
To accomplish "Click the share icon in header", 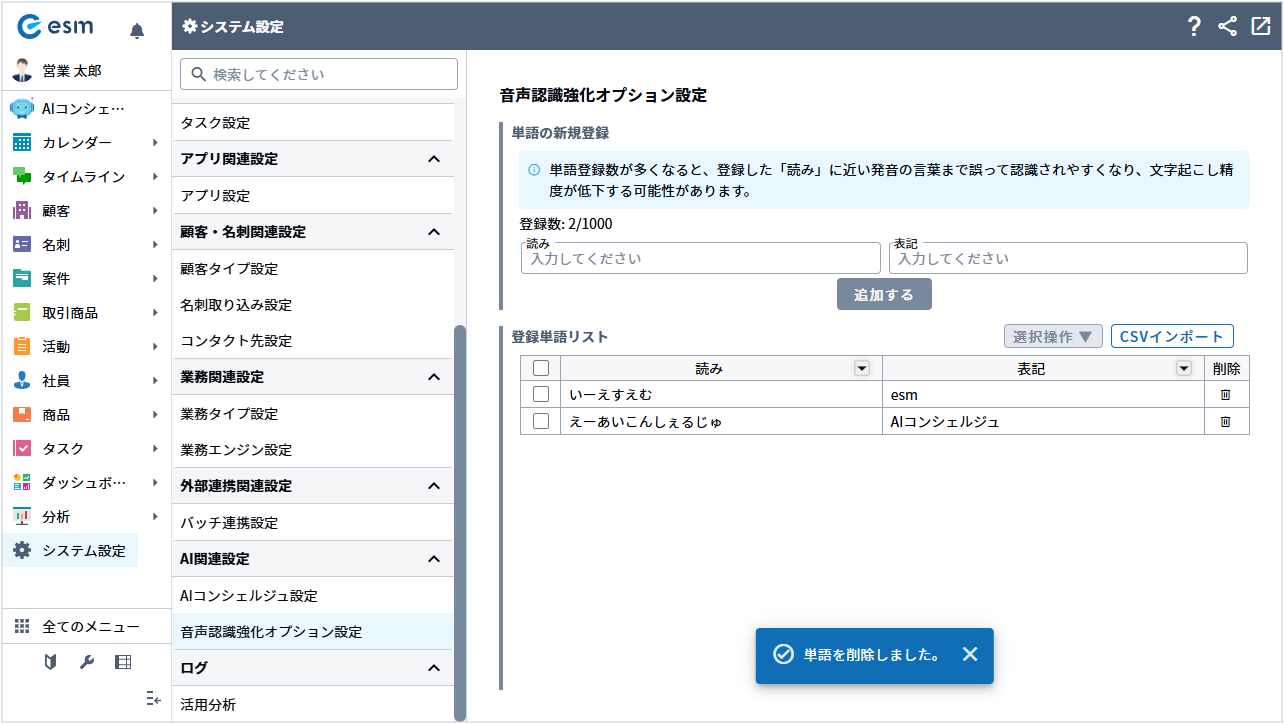I will point(1227,27).
